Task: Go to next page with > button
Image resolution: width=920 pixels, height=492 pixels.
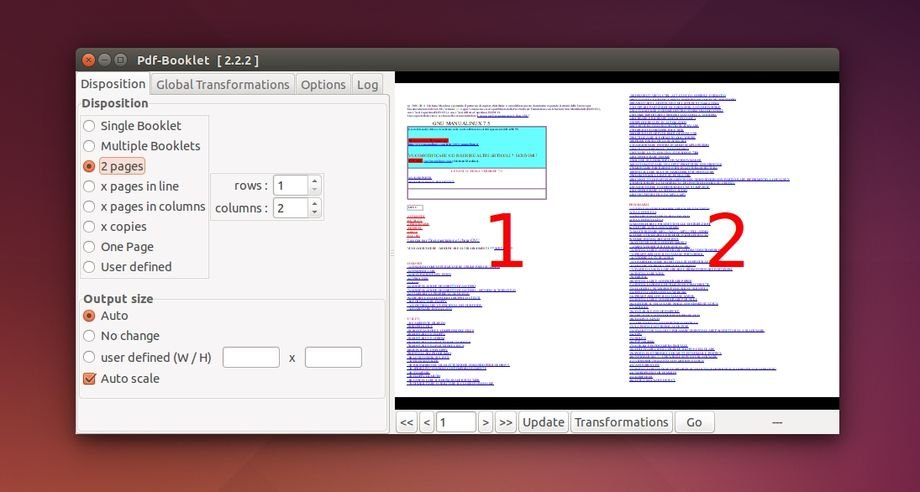Action: [485, 422]
